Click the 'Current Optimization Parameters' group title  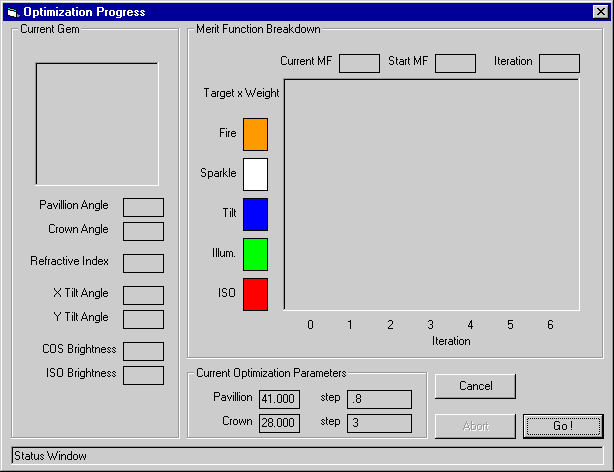(271, 373)
